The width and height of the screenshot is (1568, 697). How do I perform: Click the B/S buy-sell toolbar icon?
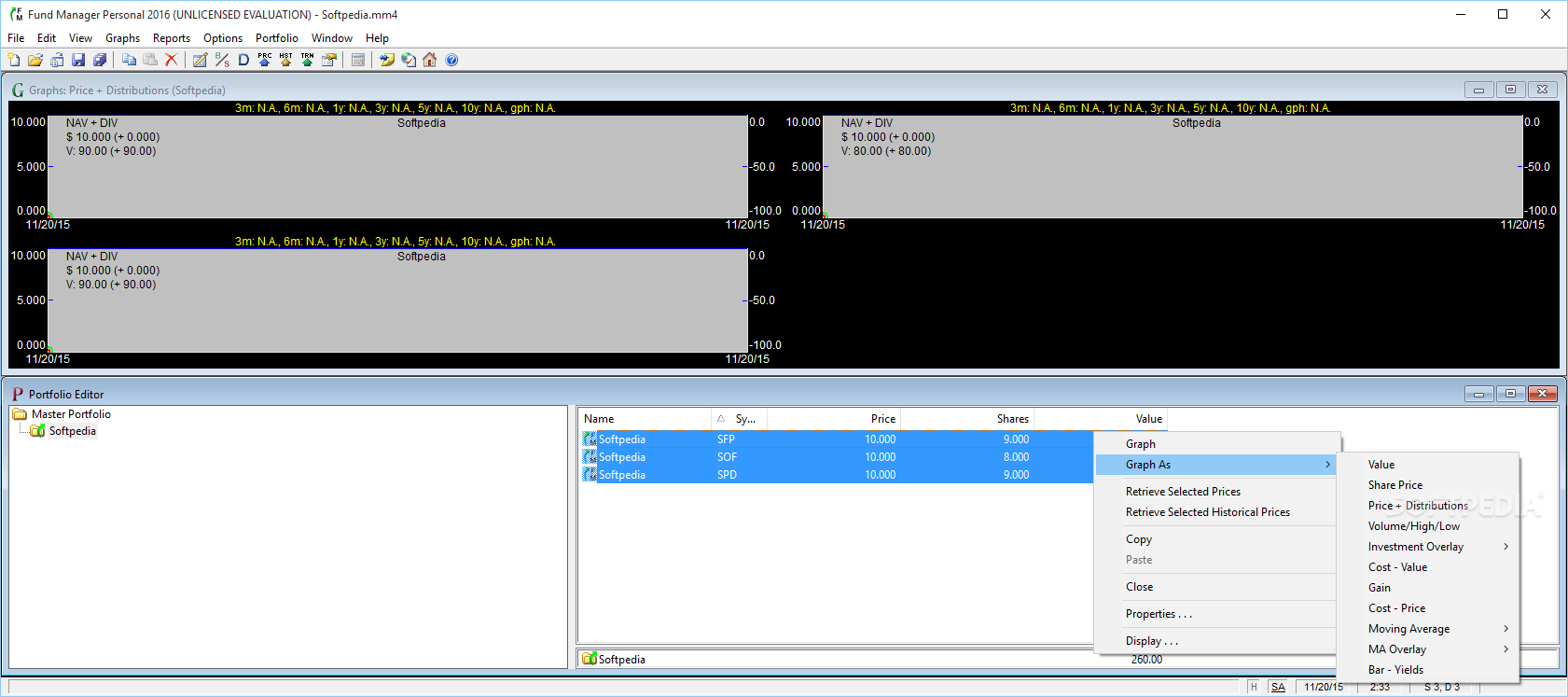point(222,60)
